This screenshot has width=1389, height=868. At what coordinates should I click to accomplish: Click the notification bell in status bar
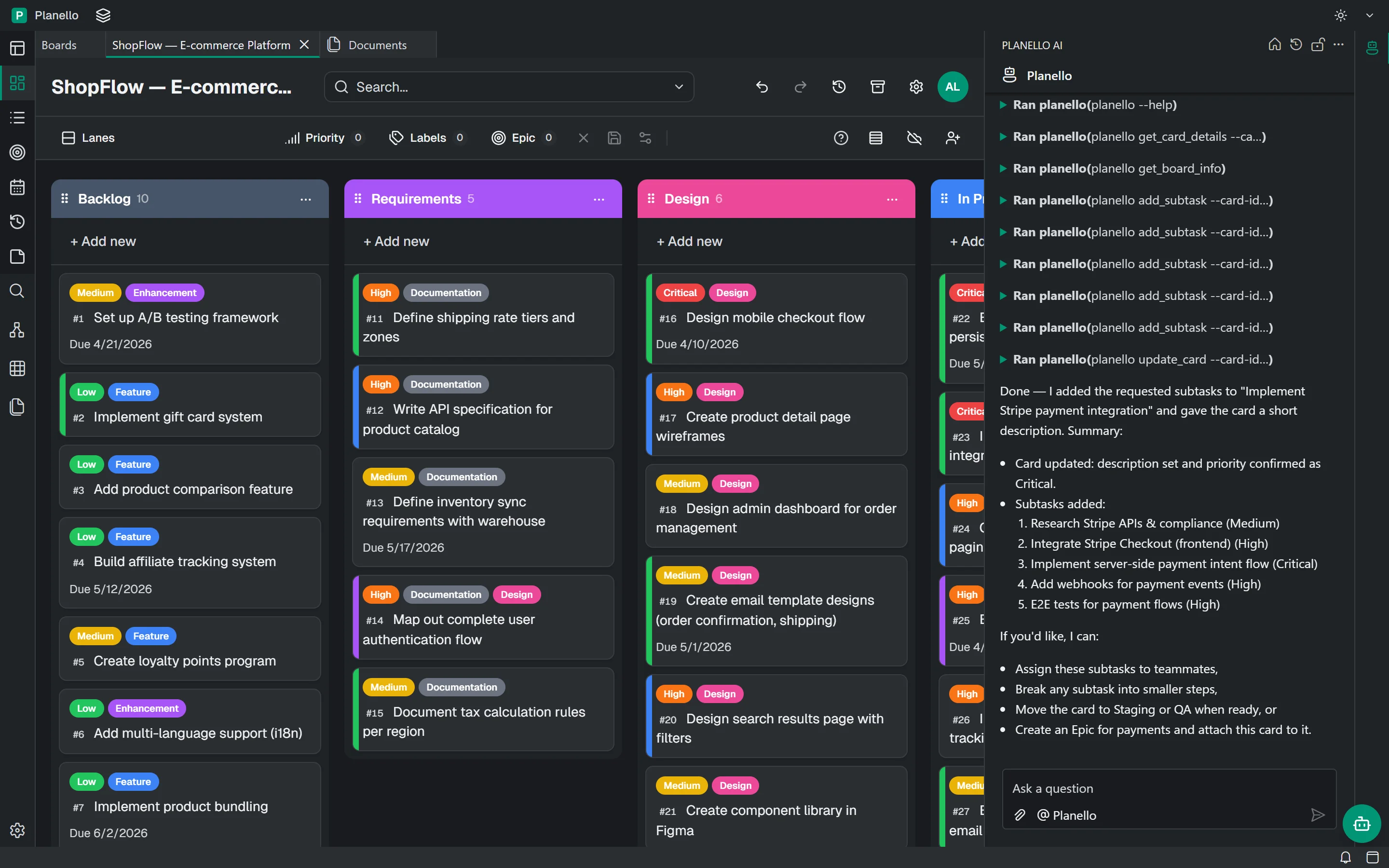point(1346,858)
